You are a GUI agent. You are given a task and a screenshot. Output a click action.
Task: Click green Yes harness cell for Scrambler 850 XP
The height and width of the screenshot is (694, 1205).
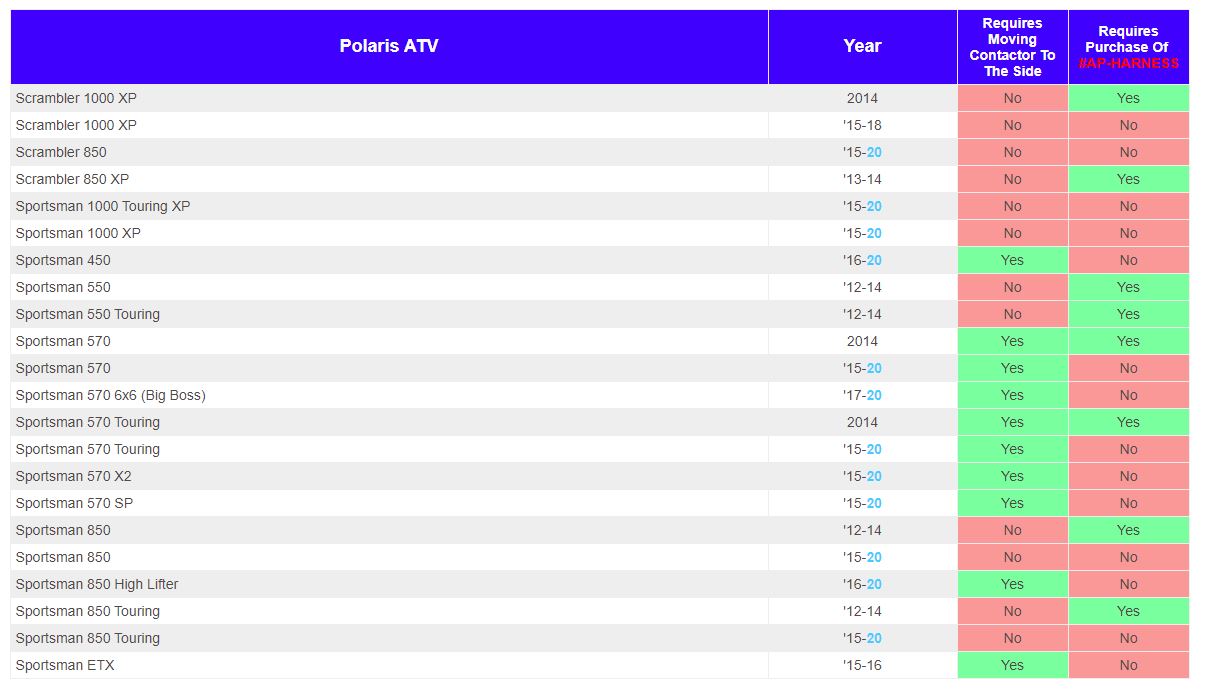1128,179
